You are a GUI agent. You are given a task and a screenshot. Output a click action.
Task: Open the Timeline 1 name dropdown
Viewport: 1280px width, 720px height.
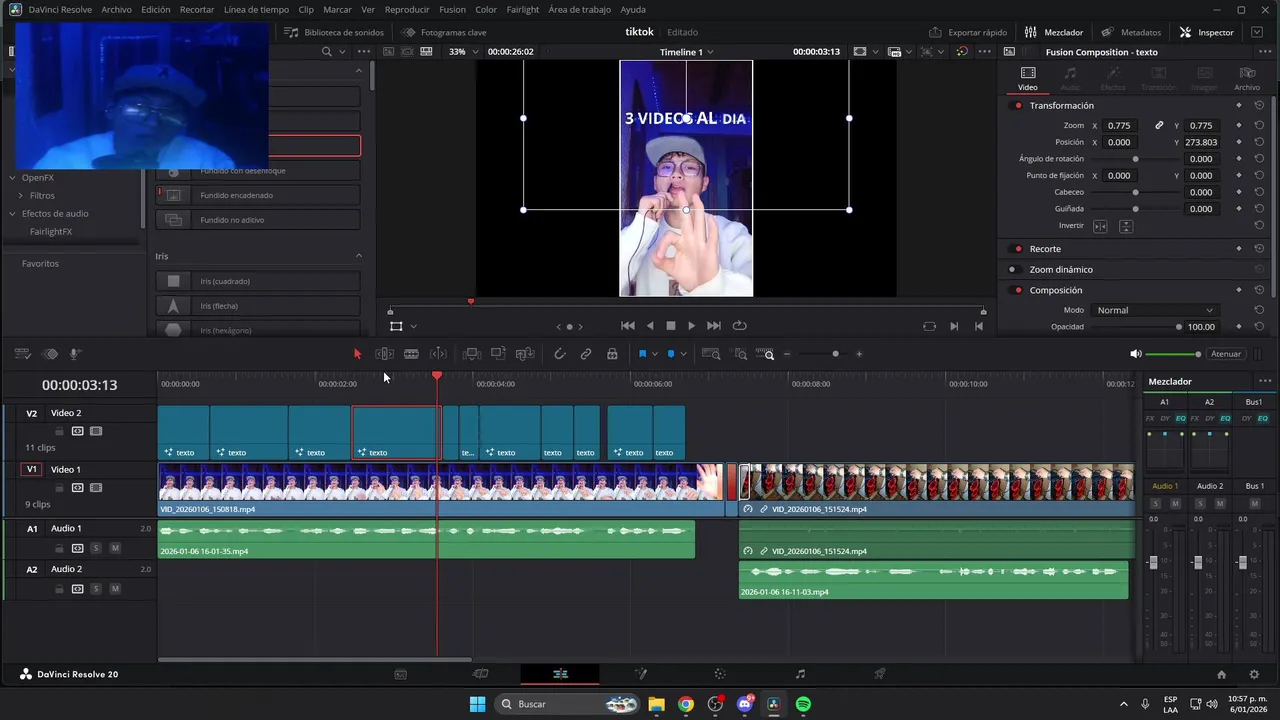point(686,52)
